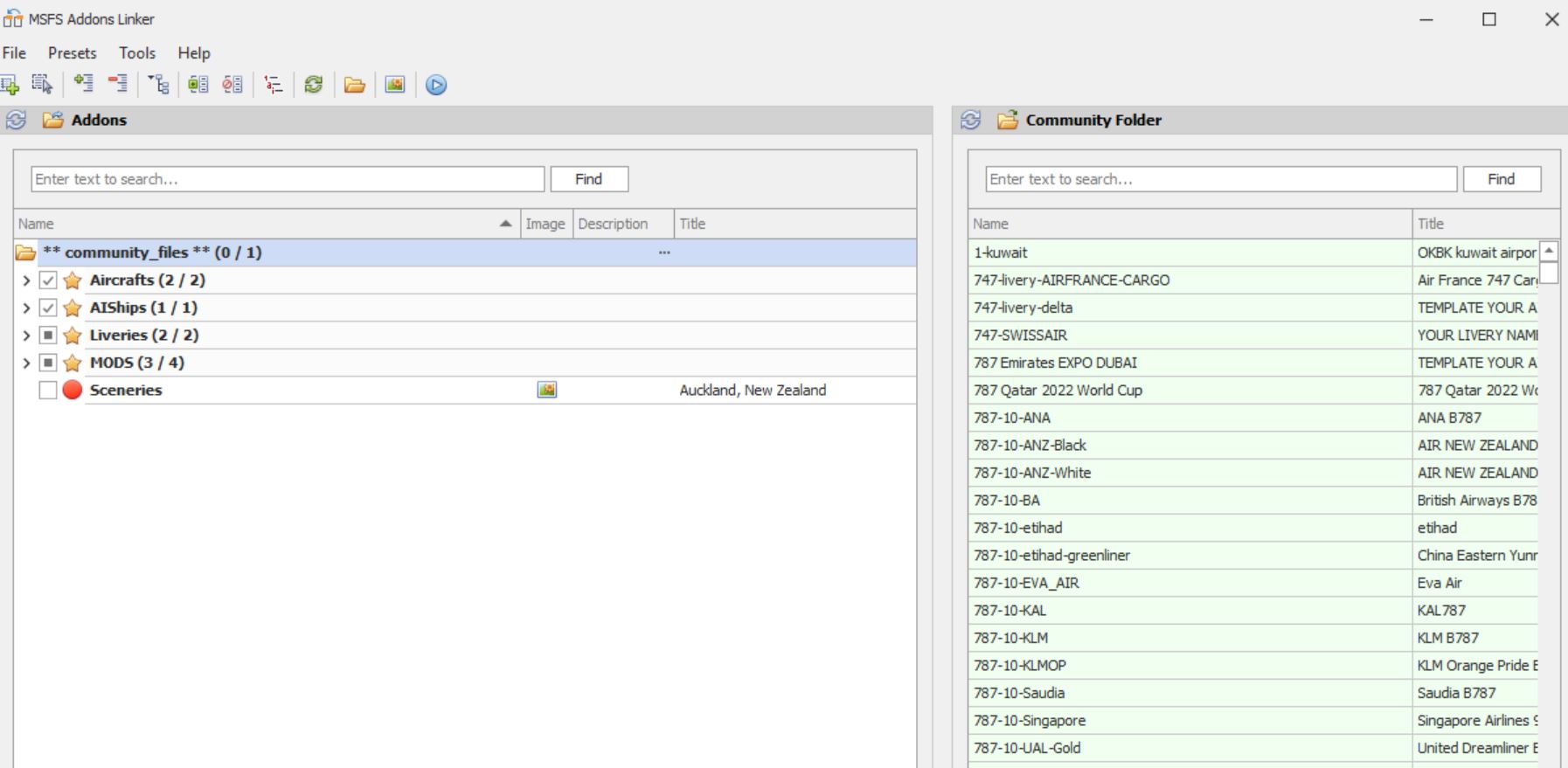Focus the Community Folder search text field
This screenshot has width=1568, height=768.
[1221, 179]
